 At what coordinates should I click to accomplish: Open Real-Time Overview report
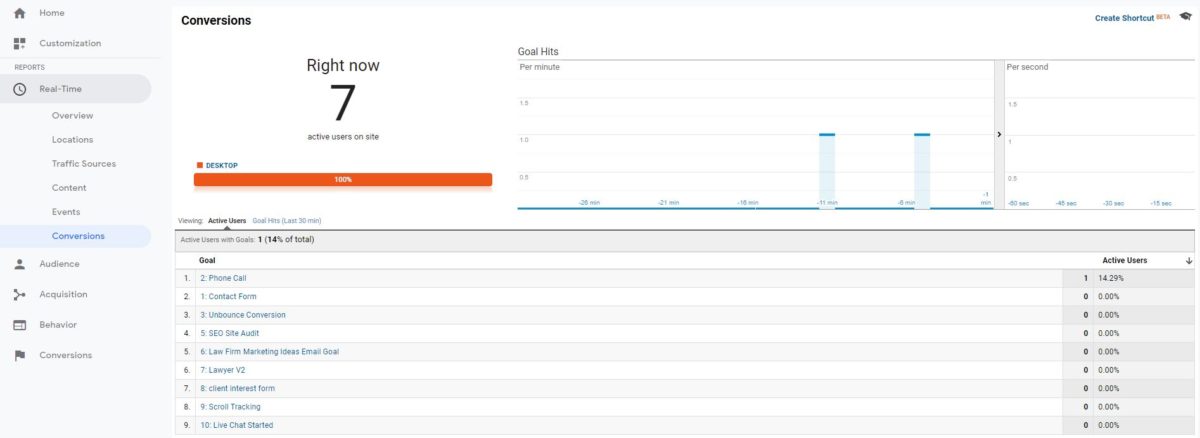[x=72, y=116]
